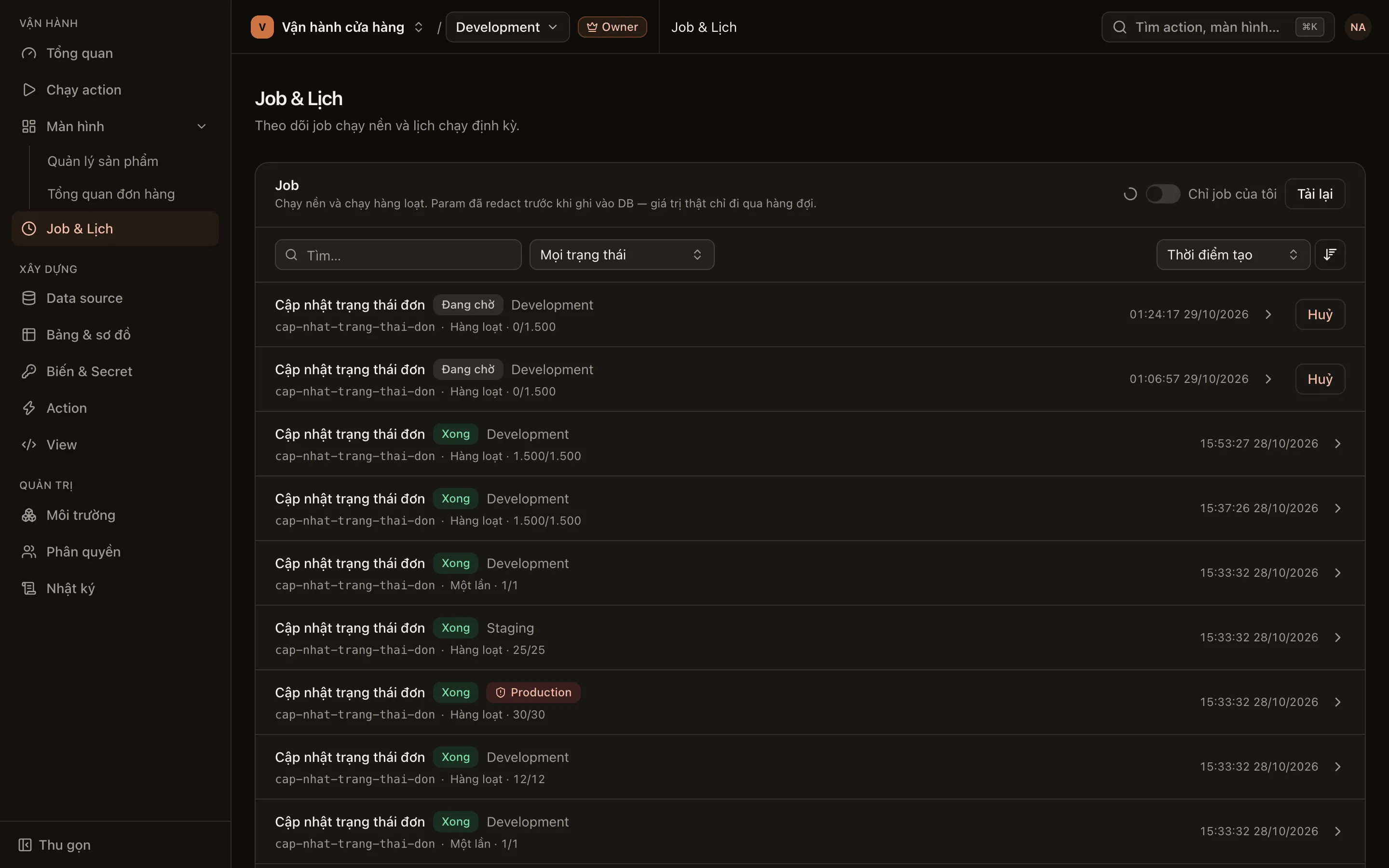Click the Data source database icon
1389x868 pixels.
(29, 298)
